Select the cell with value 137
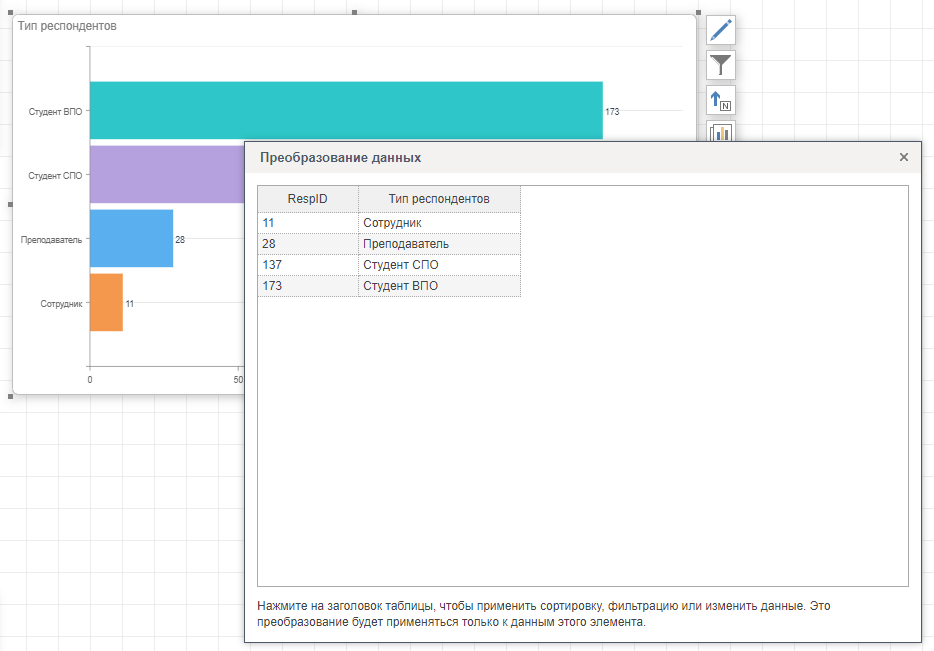The image size is (934, 651). (307, 265)
